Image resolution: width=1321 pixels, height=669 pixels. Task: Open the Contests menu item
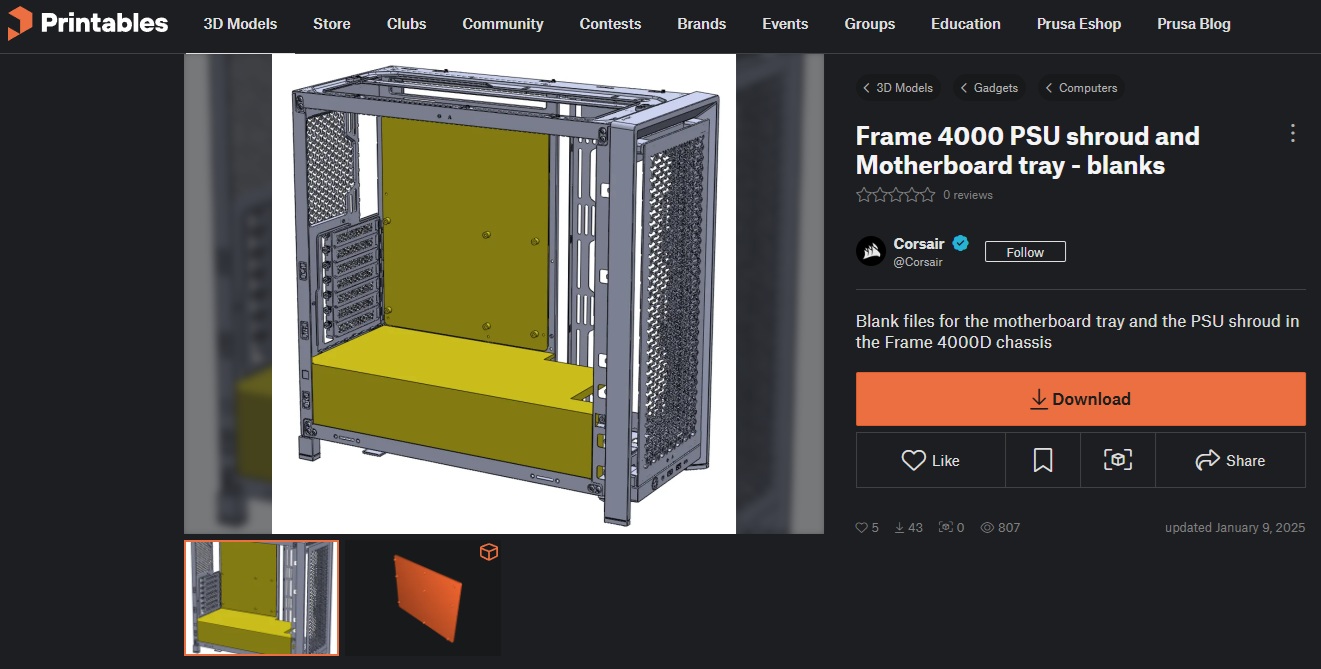pos(610,24)
